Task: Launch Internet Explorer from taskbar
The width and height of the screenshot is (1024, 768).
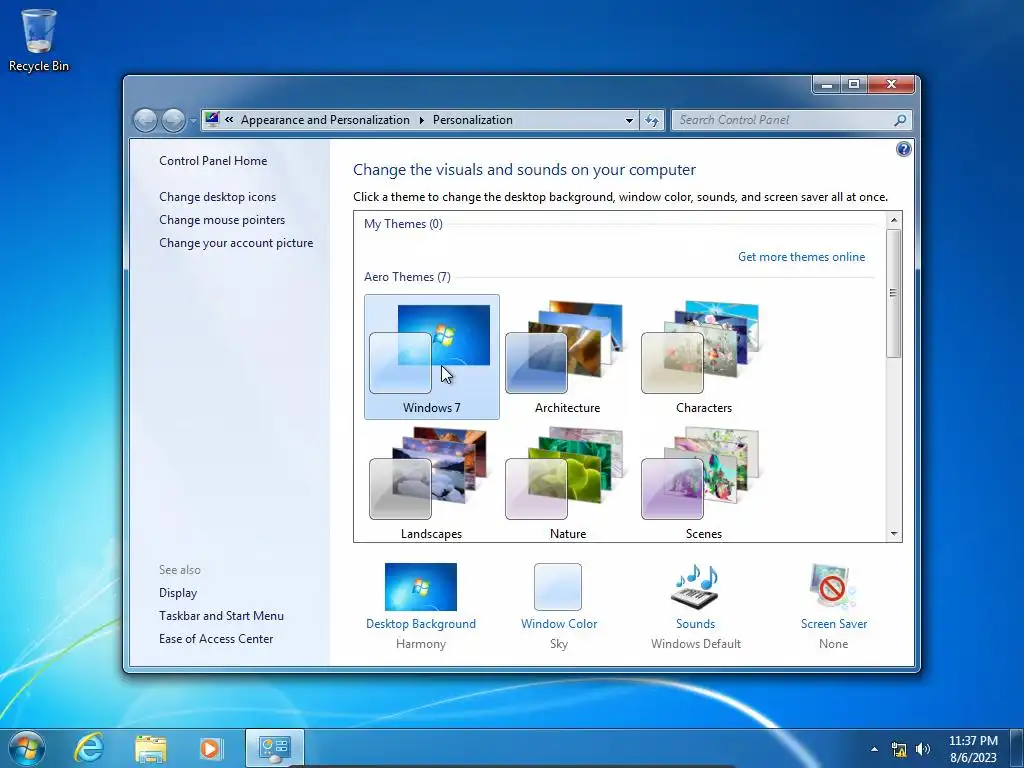Action: coord(89,748)
